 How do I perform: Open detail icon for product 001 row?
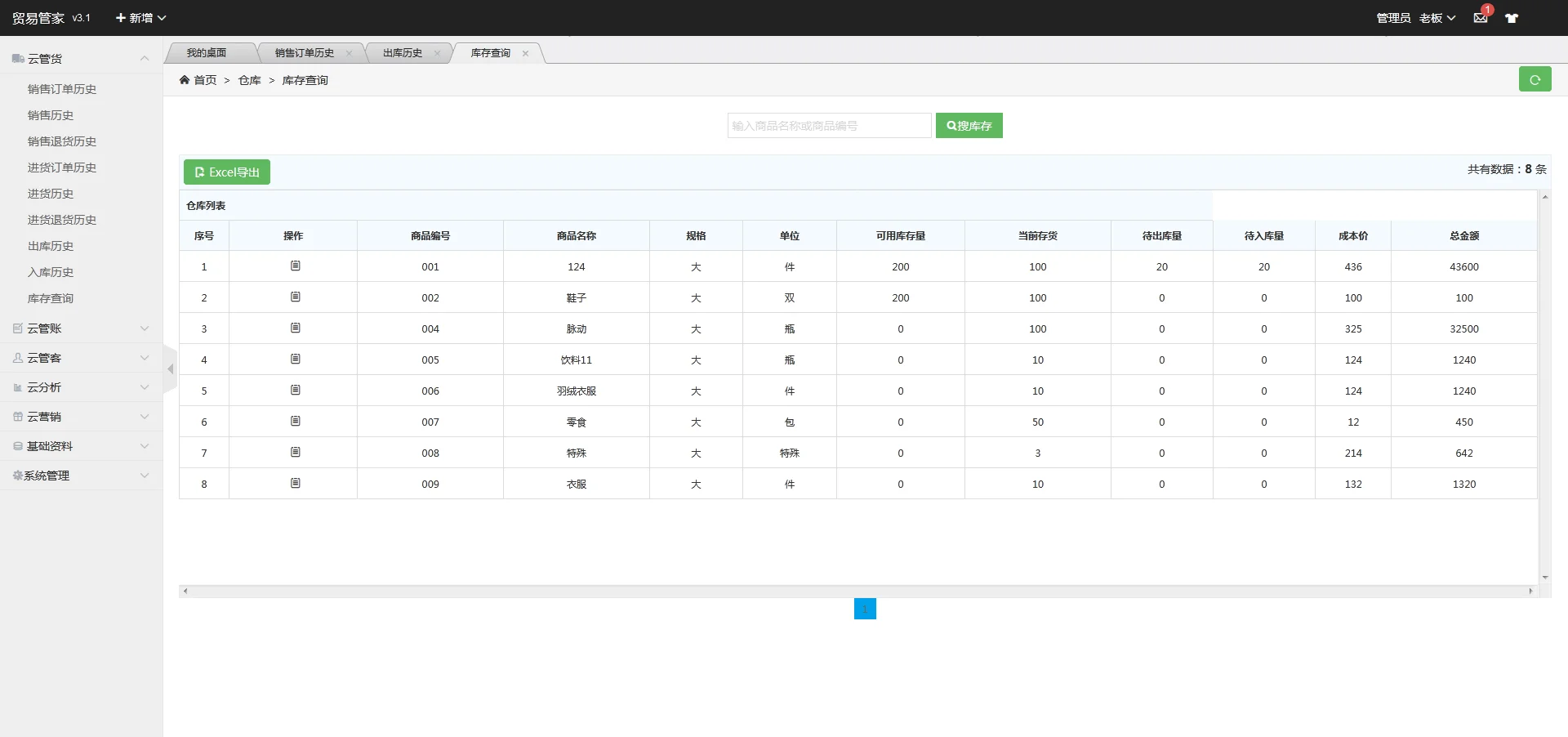click(x=295, y=266)
